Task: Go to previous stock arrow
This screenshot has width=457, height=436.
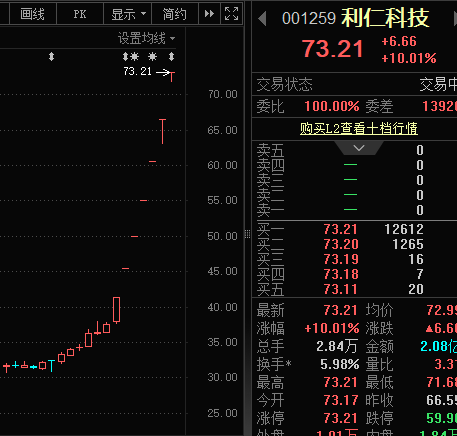Action: pyautogui.click(x=262, y=18)
